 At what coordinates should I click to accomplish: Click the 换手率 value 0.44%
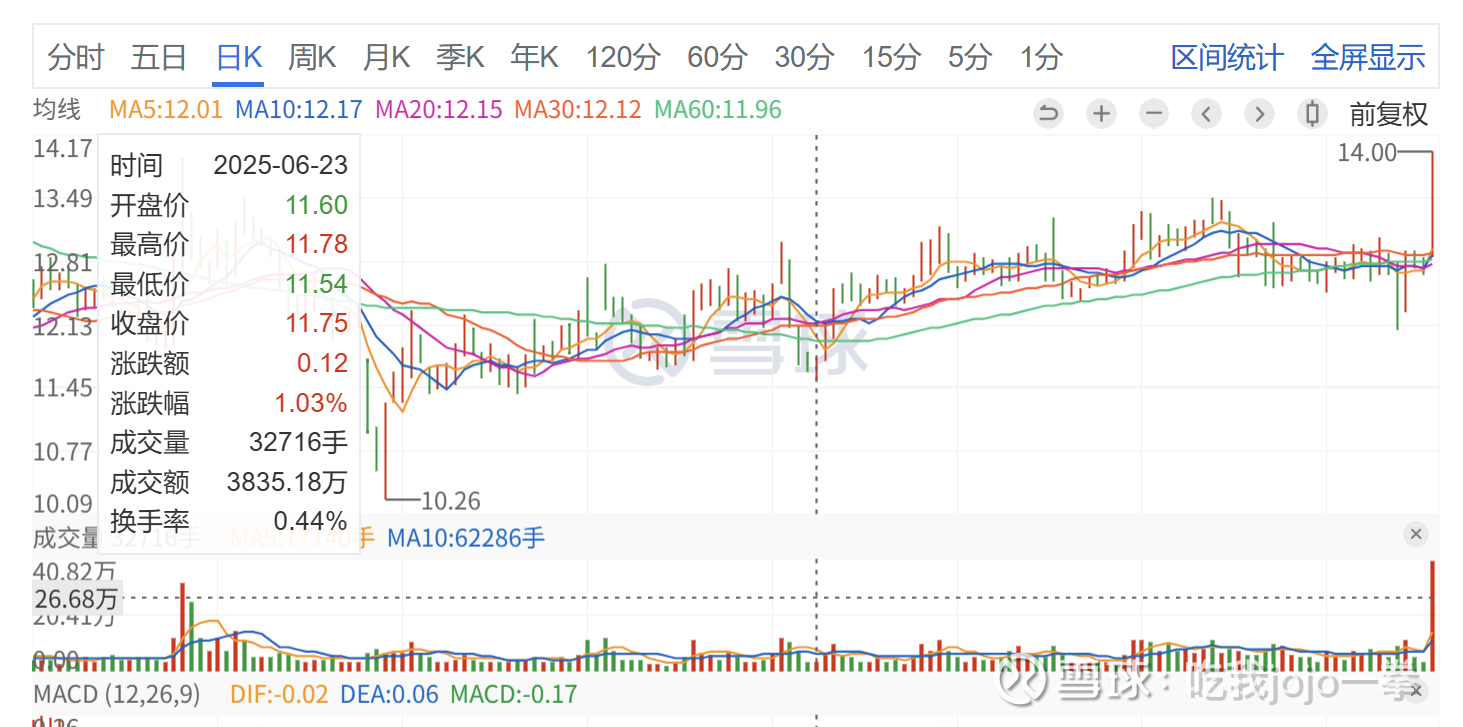(311, 521)
